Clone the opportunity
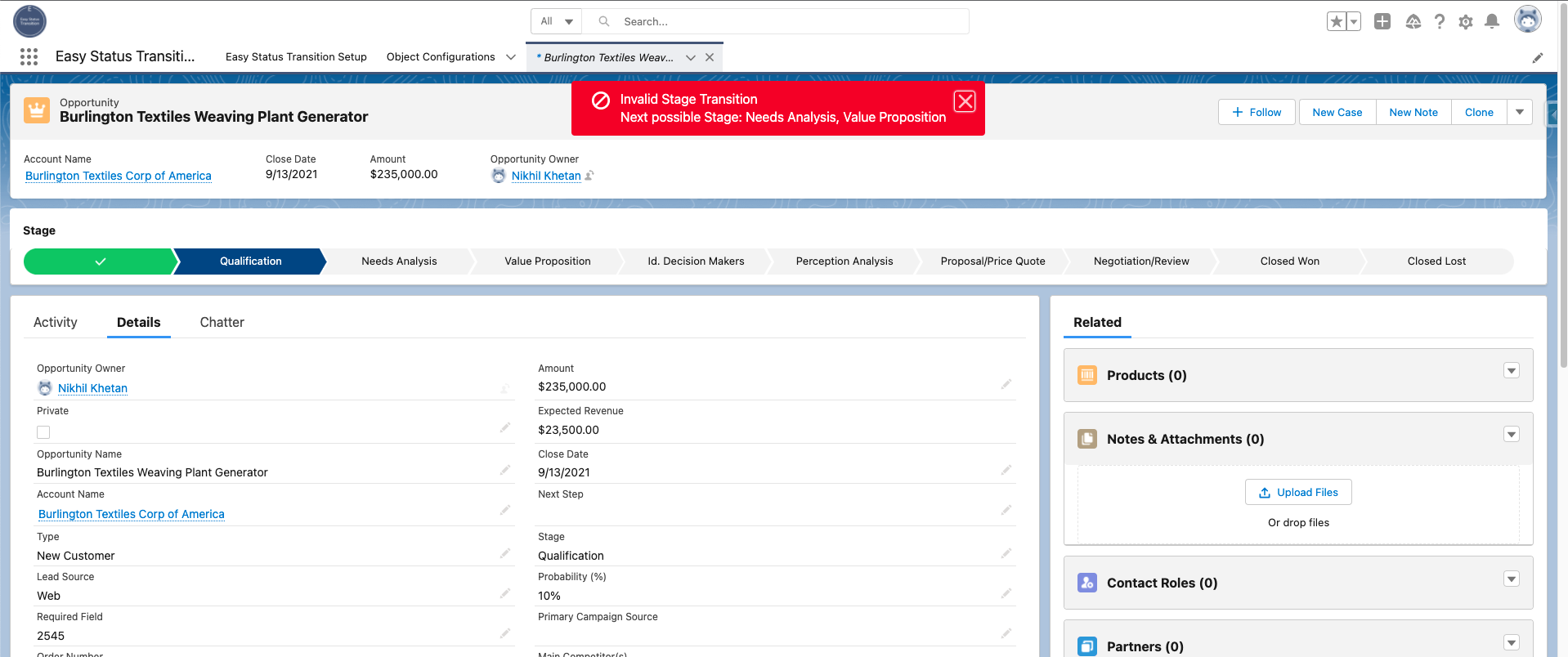 tap(1479, 113)
